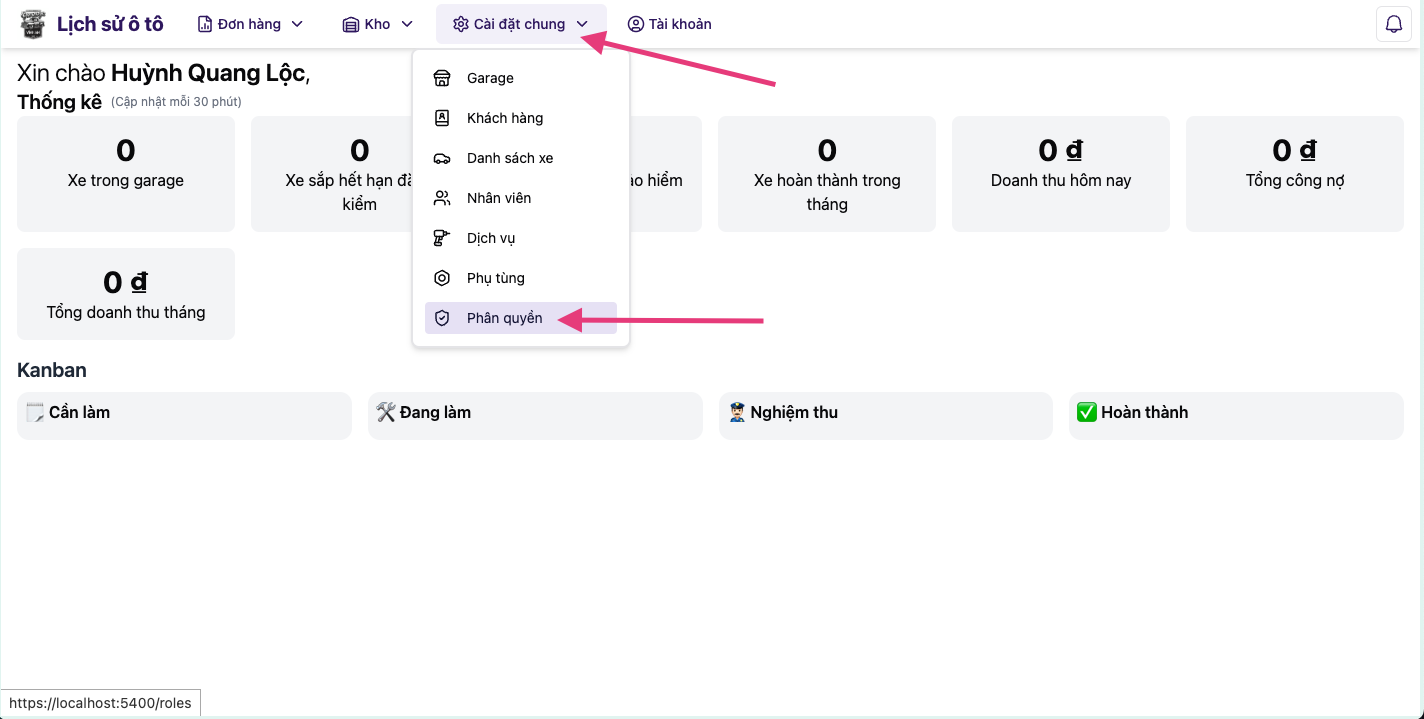This screenshot has width=1424, height=719.
Task: Click the Đang làm kanban column header
Action: coord(535,415)
